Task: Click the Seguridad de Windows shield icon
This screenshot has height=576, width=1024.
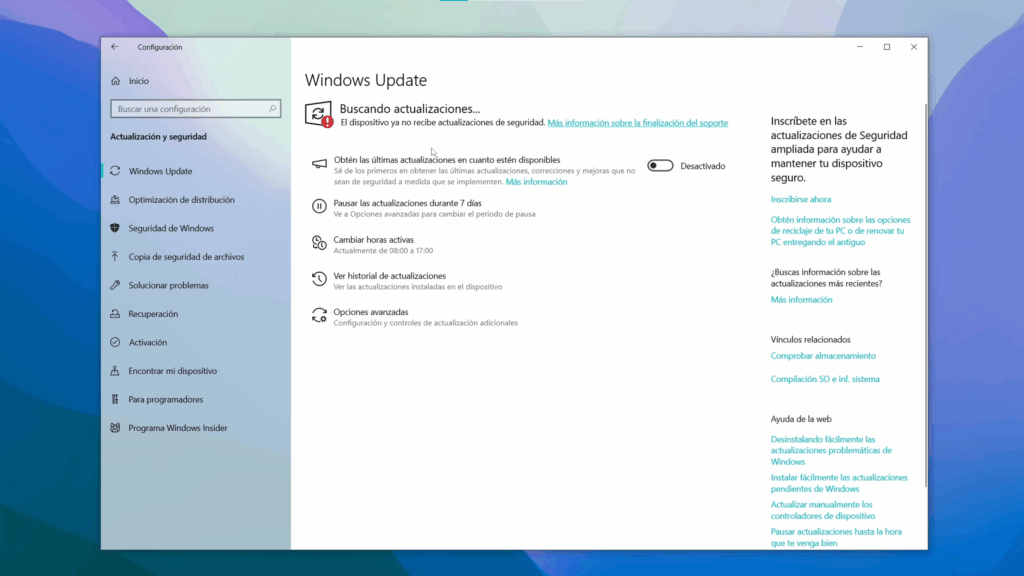Action: coord(116,228)
